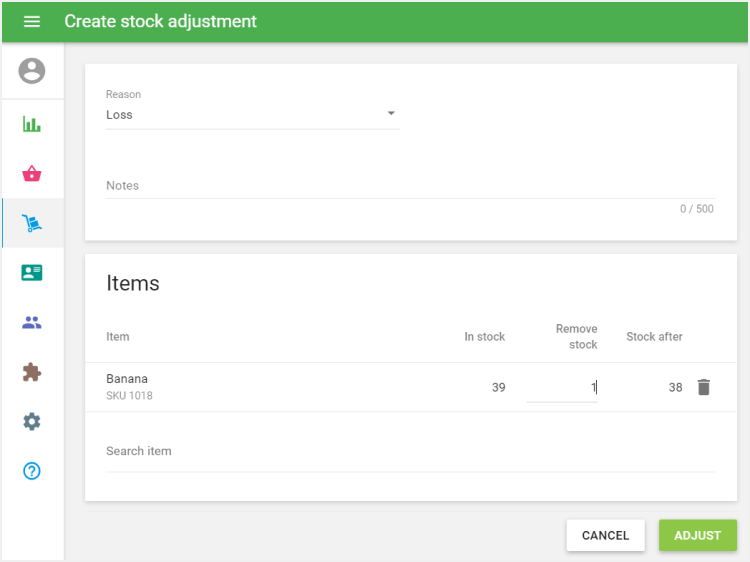This screenshot has height=562, width=750.
Task: Select the Banana item name
Action: (x=127, y=379)
